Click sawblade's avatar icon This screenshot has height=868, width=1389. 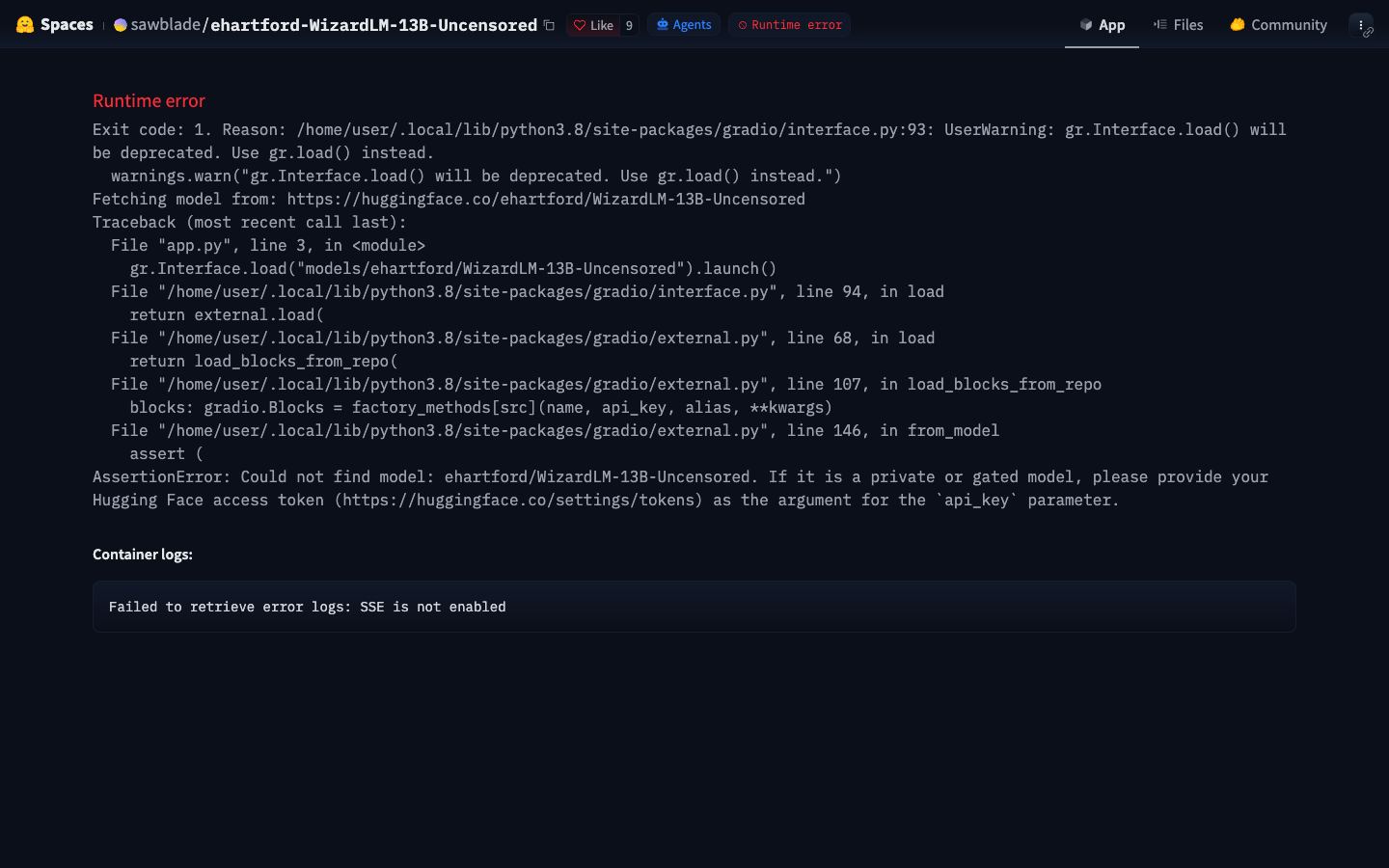[121, 25]
